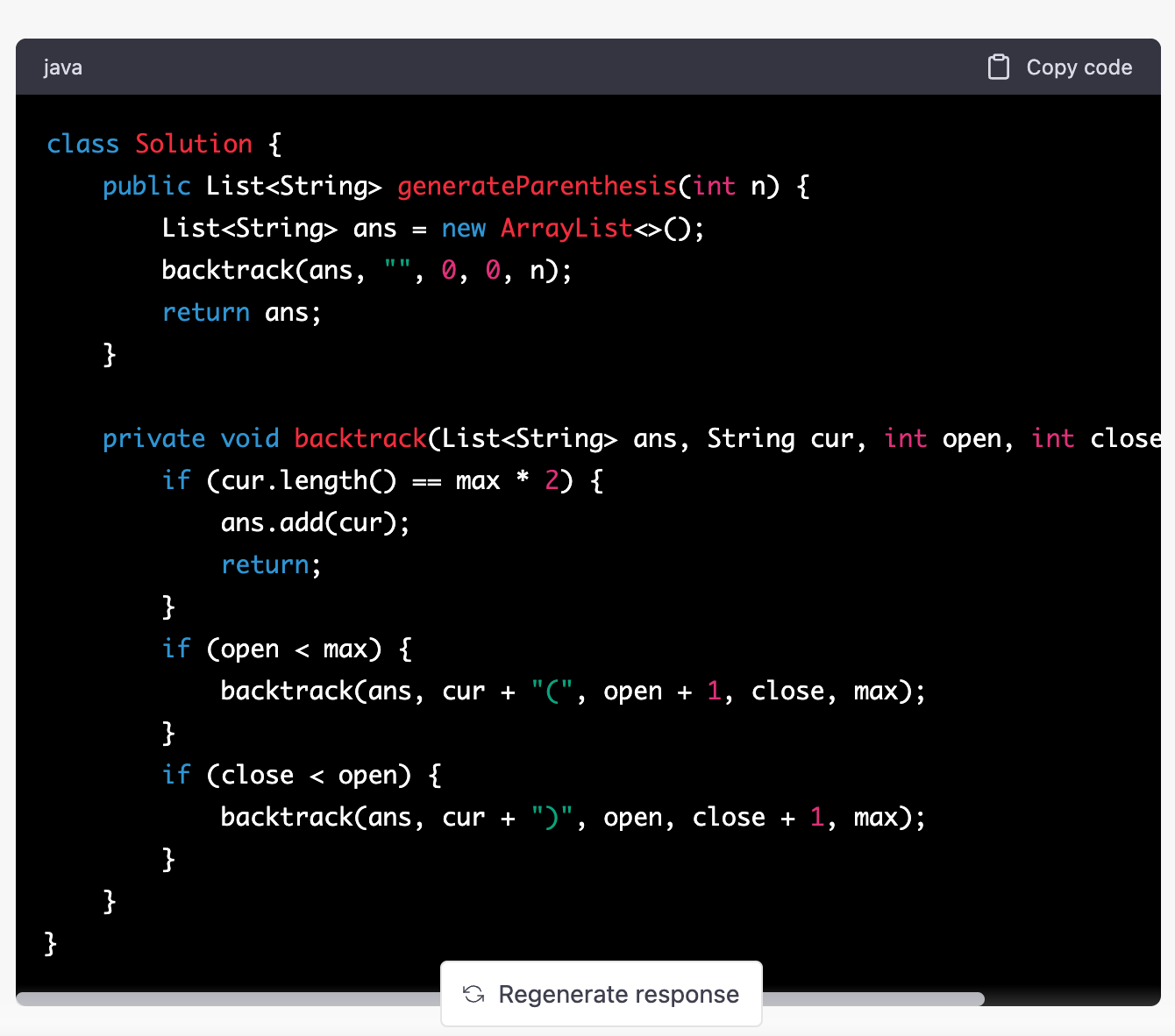Click the 'new ArrayList<>();' expression
Image resolution: width=1175 pixels, height=1036 pixels.
click(x=573, y=228)
